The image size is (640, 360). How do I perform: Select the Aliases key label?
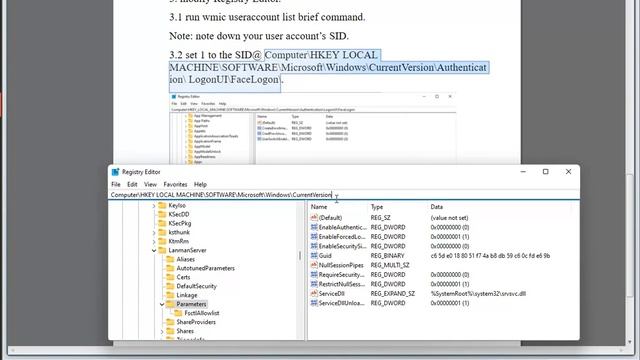(185, 259)
